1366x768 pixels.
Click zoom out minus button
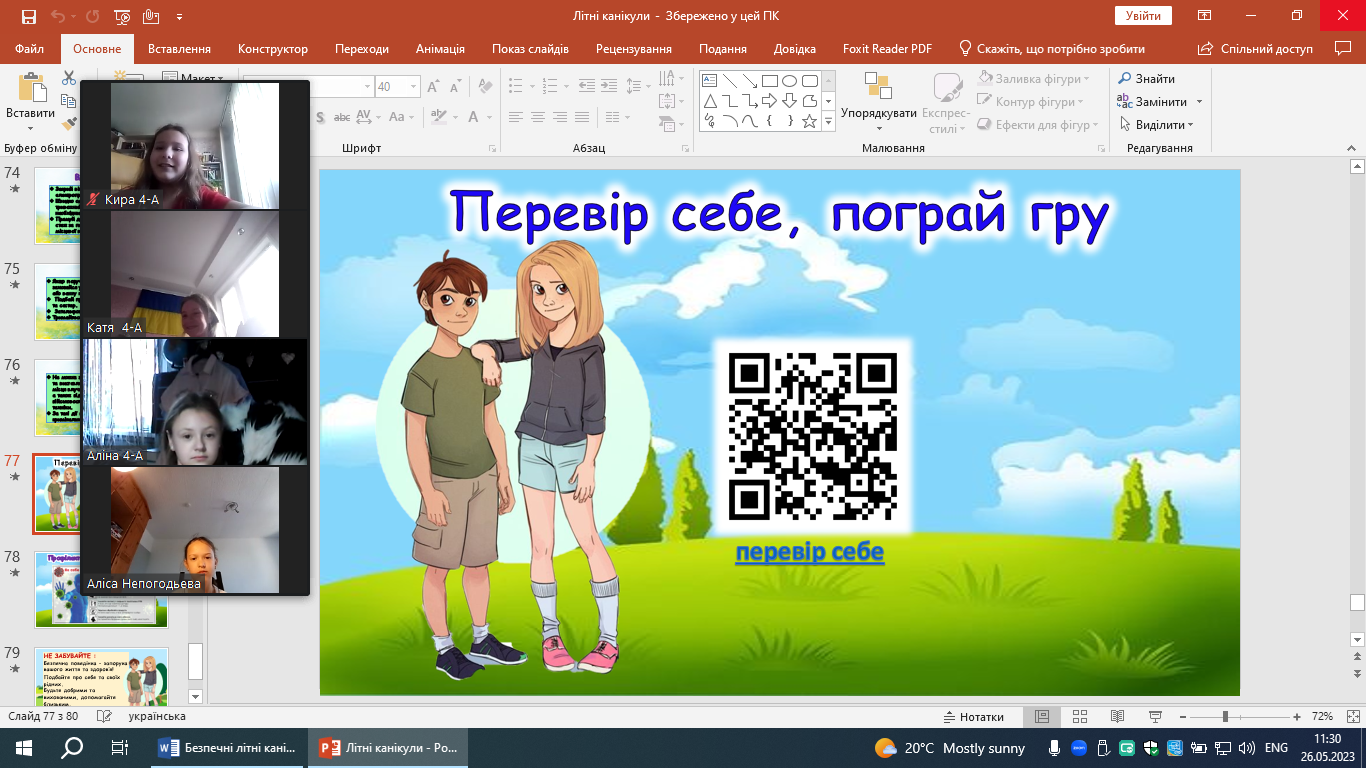(x=1185, y=717)
